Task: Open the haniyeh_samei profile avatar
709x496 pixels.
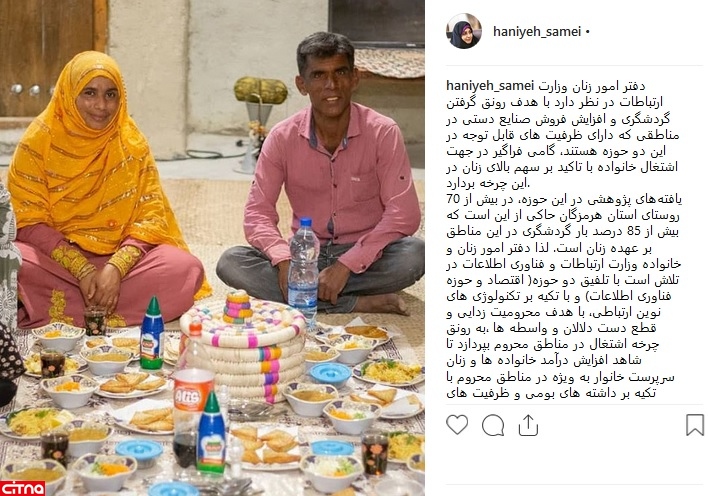Action: pos(464,31)
